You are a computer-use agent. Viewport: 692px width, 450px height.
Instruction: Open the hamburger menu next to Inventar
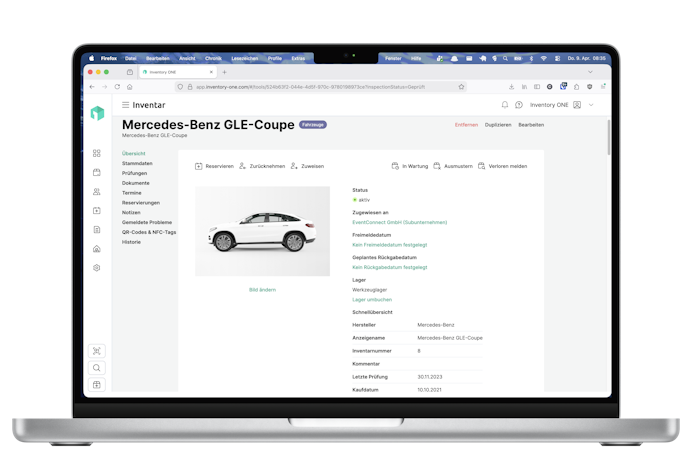125,105
